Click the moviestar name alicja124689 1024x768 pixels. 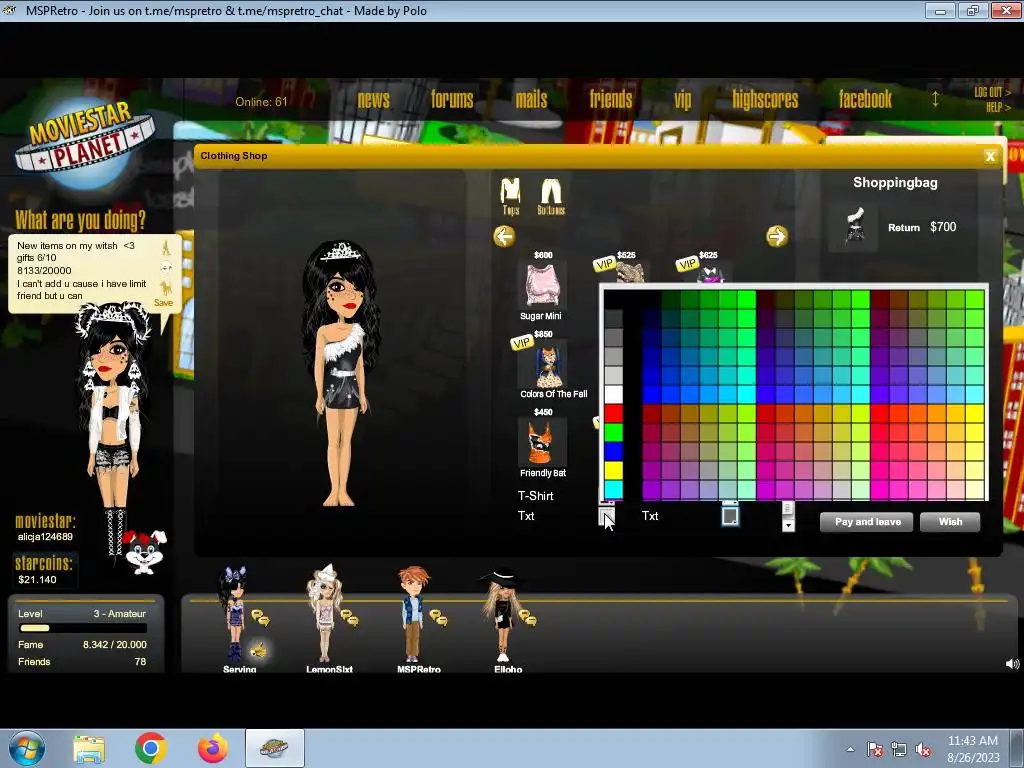tap(45, 537)
